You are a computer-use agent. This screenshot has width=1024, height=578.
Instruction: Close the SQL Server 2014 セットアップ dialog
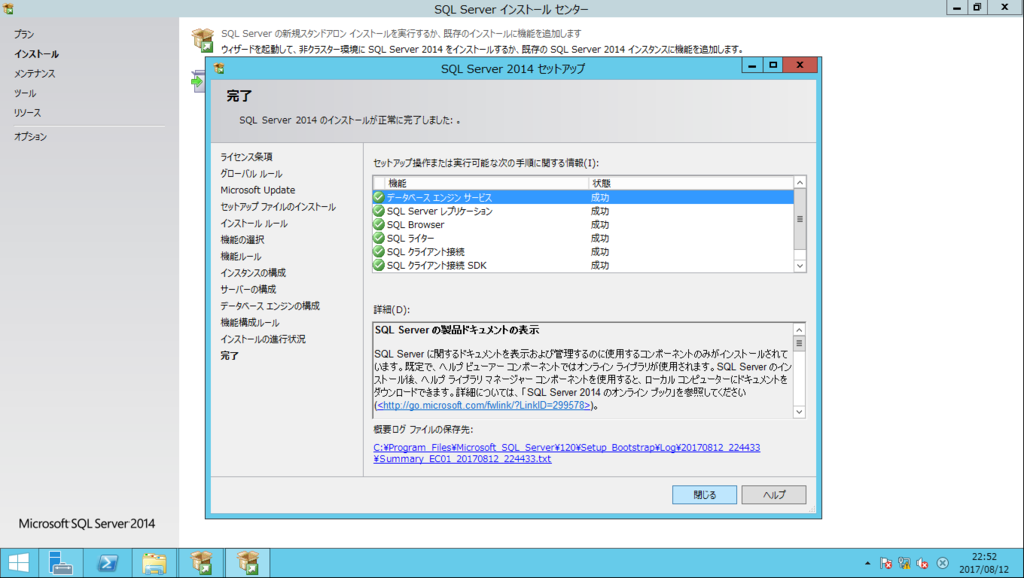coord(799,65)
